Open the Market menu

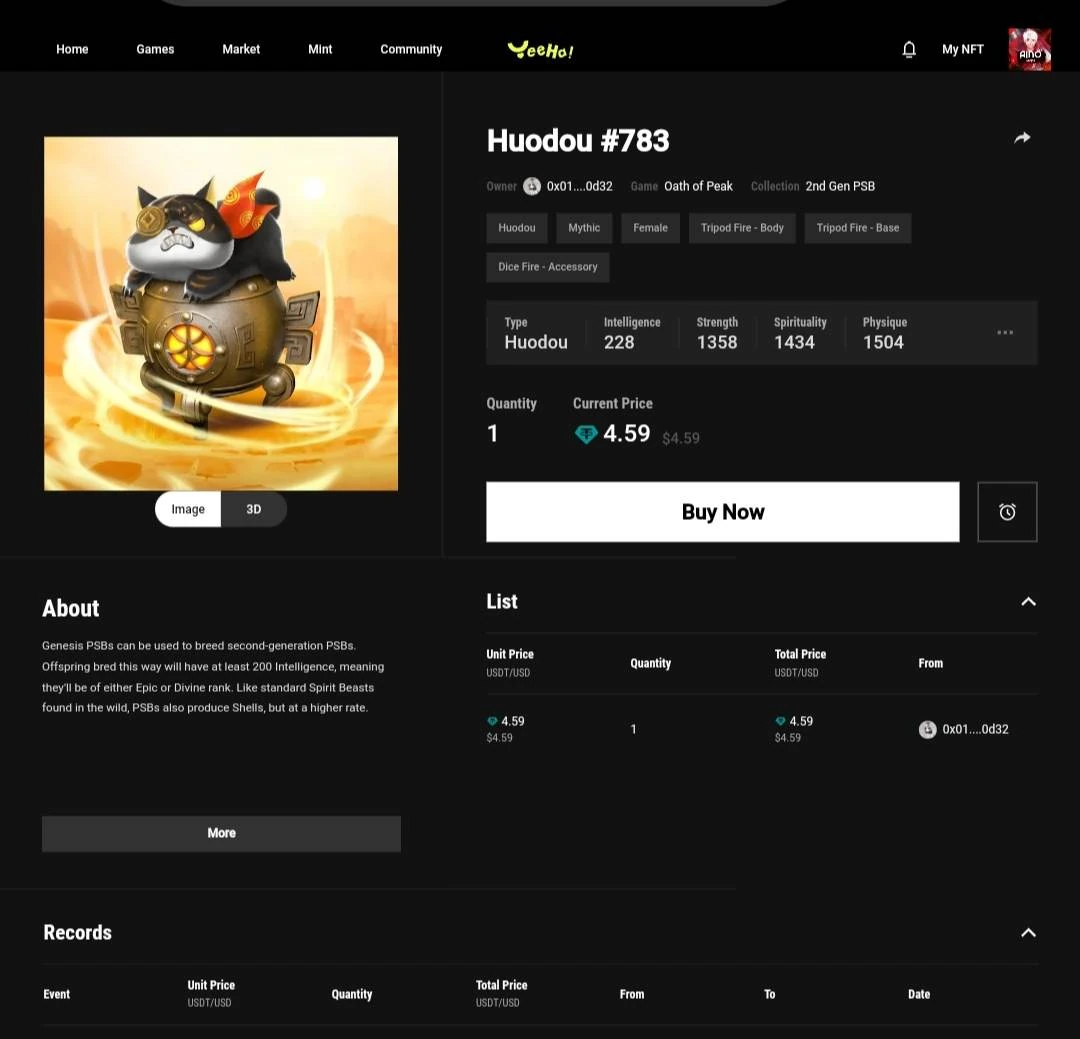point(241,50)
